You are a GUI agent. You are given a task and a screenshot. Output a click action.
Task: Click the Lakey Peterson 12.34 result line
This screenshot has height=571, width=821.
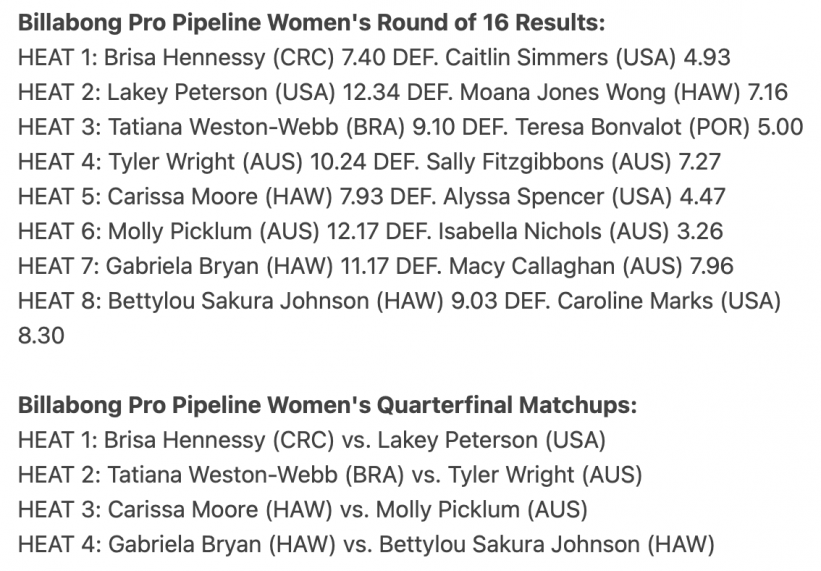[403, 92]
